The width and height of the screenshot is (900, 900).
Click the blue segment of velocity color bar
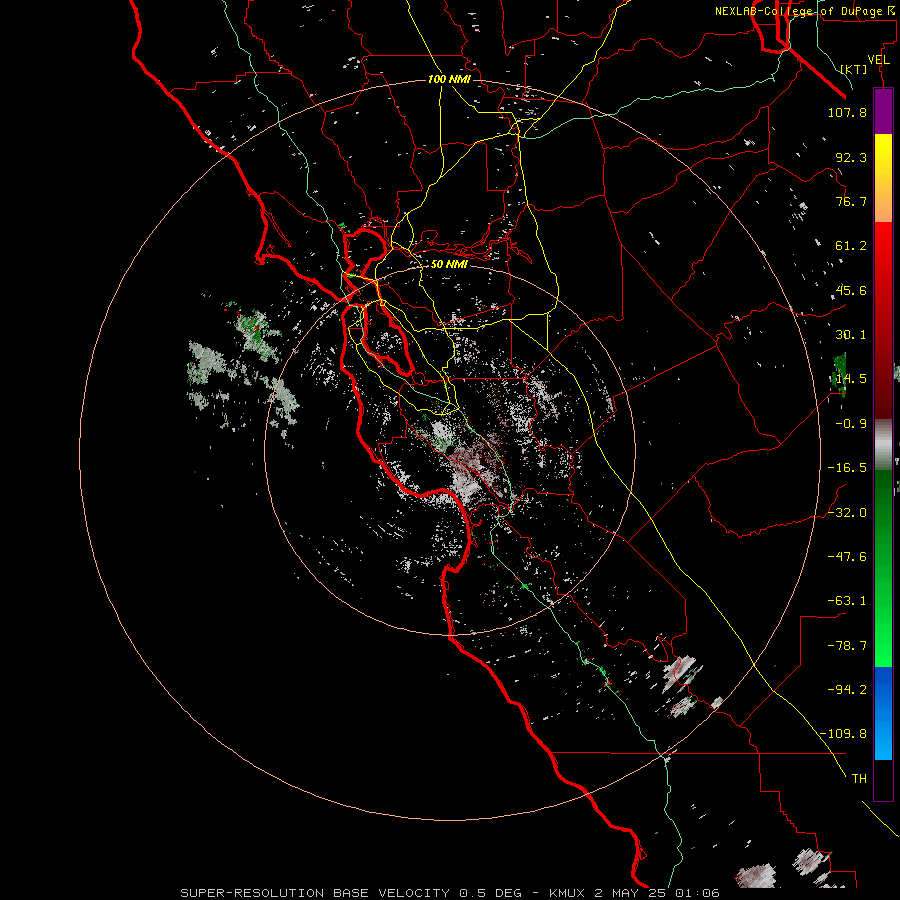(x=883, y=713)
